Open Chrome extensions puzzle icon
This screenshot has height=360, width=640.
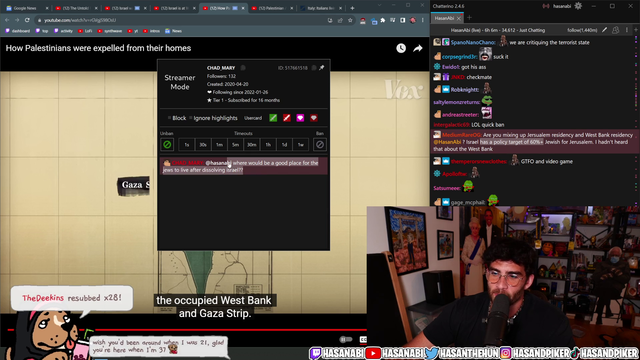click(x=382, y=20)
